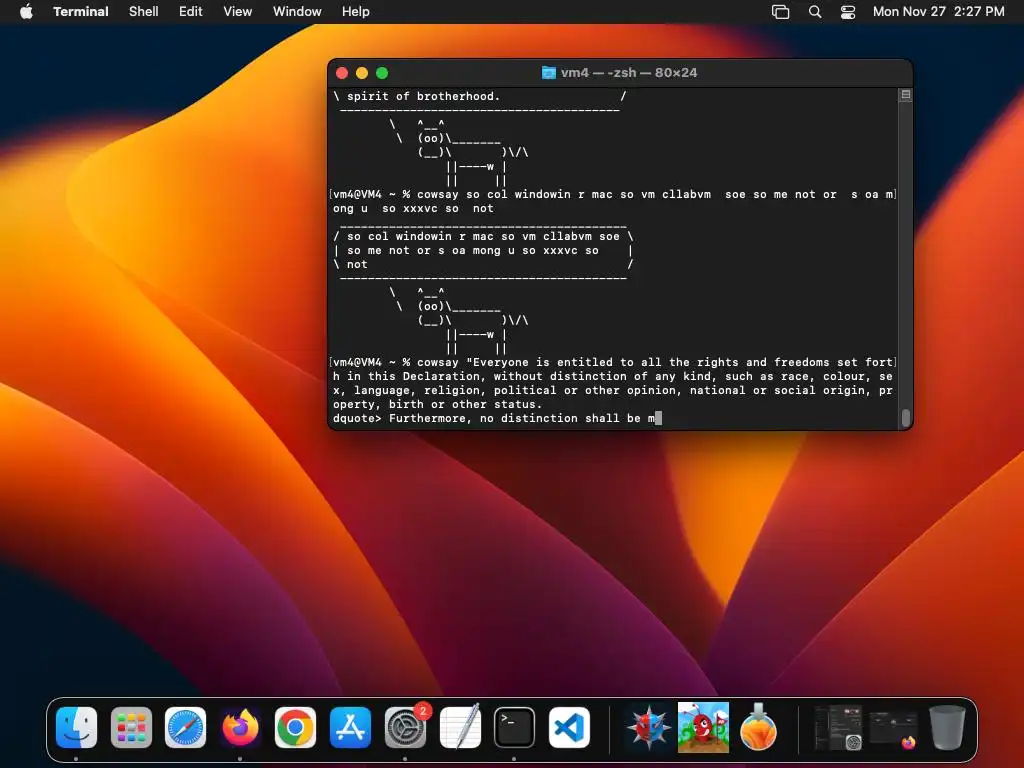1024x768 pixels.
Task: Open Spotlight search magnifier
Action: coord(814,12)
